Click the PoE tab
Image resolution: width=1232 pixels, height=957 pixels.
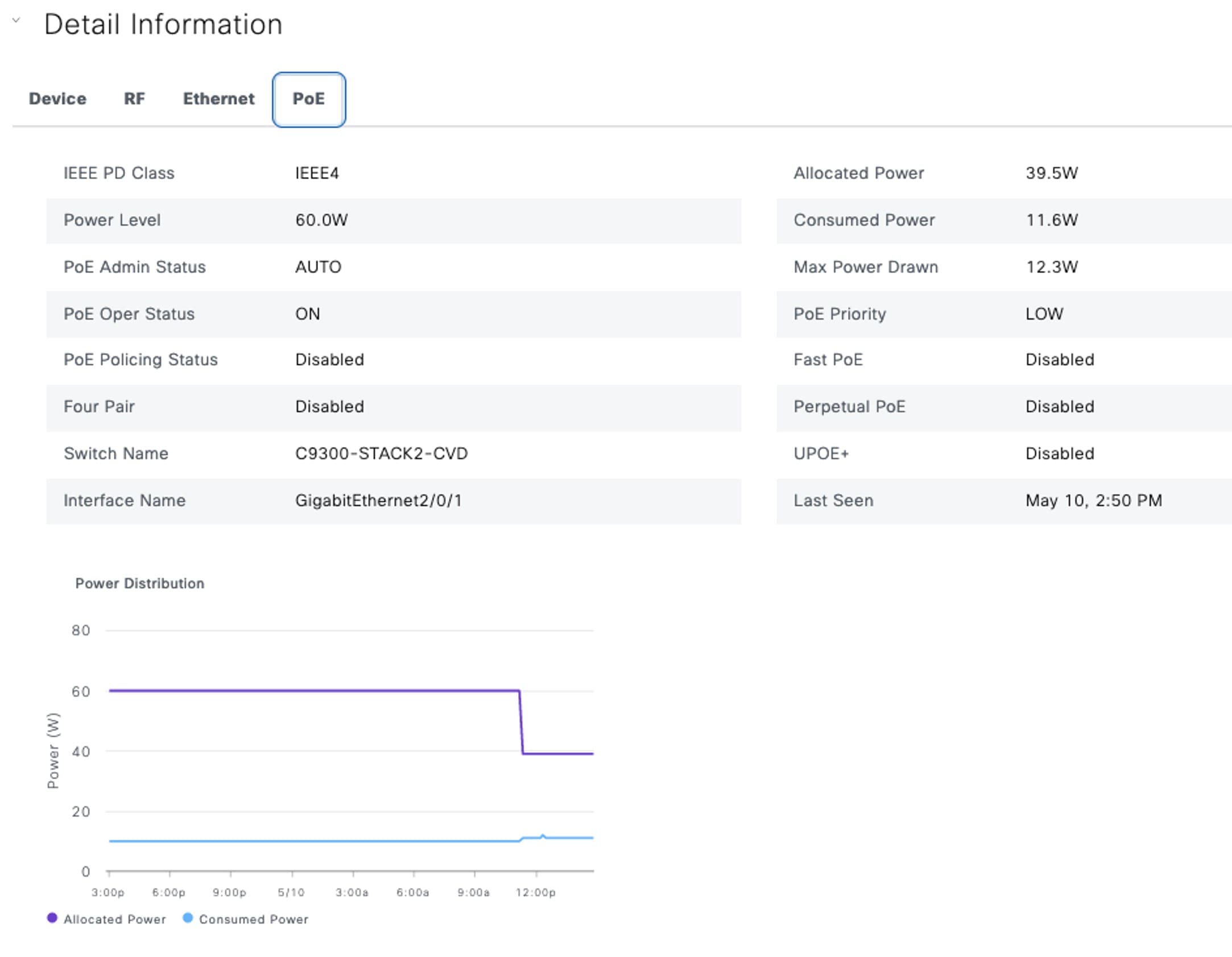pyautogui.click(x=308, y=99)
